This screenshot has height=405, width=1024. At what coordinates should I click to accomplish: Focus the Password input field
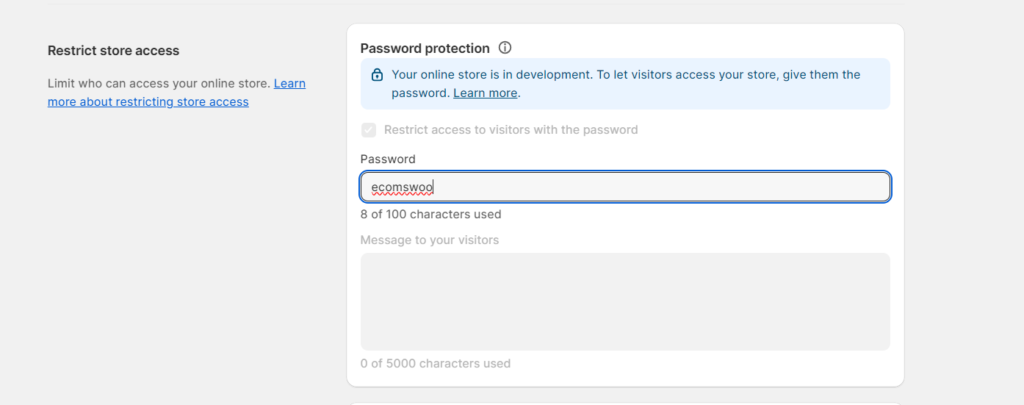click(625, 187)
